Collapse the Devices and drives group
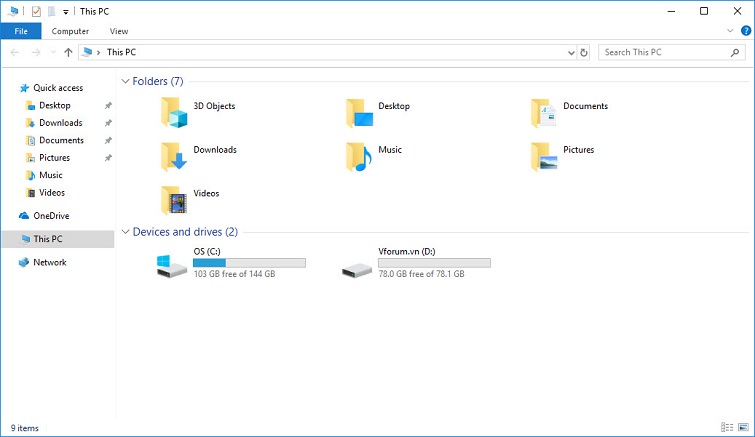755x437 pixels. (x=125, y=232)
